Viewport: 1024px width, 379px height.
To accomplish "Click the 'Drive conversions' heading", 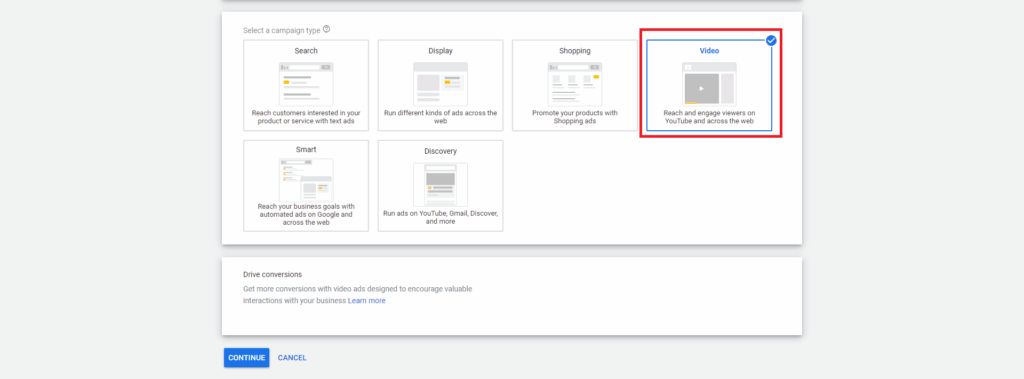I will [x=272, y=274].
